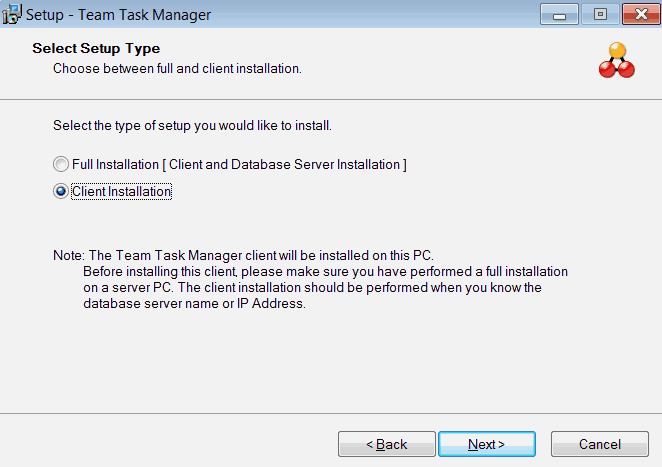Maximize the setup window
The height and width of the screenshot is (467, 662).
[x=600, y=15]
